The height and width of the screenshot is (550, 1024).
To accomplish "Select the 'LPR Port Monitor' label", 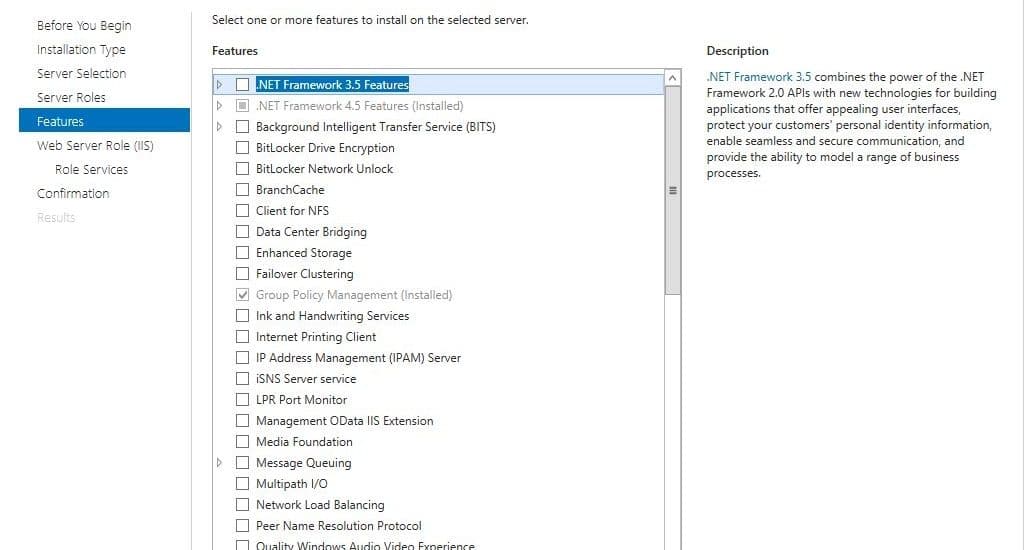I will coord(301,399).
